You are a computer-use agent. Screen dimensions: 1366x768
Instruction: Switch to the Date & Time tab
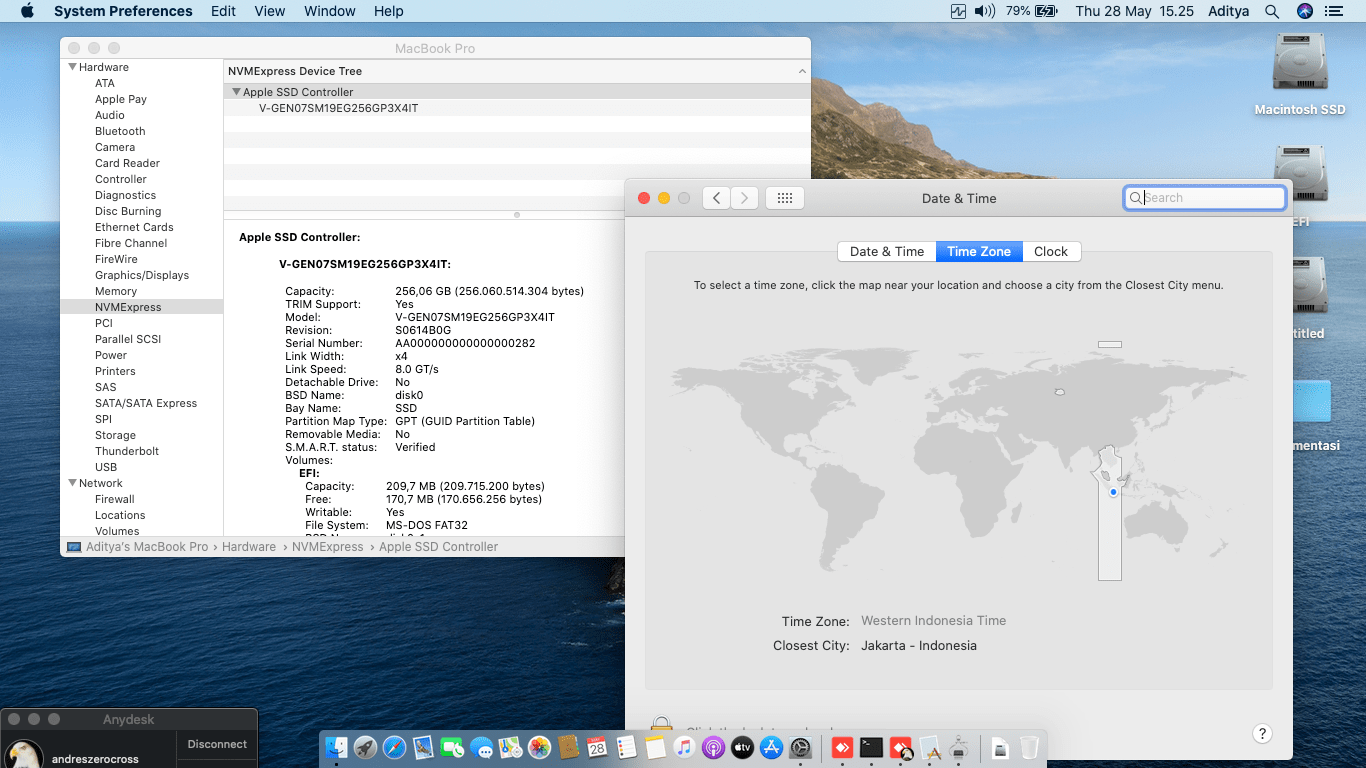887,252
